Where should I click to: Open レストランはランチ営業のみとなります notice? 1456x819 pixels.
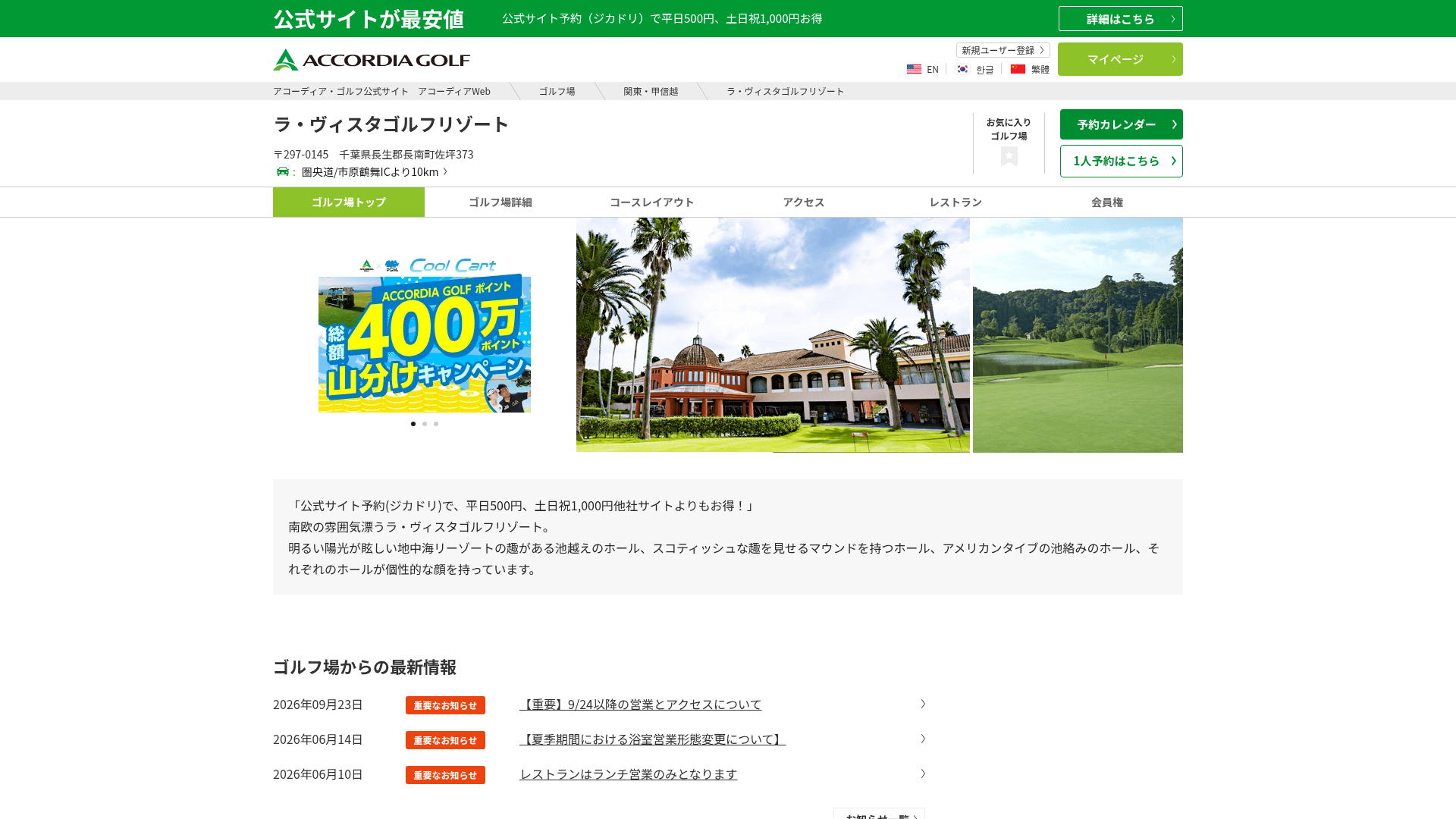click(628, 774)
